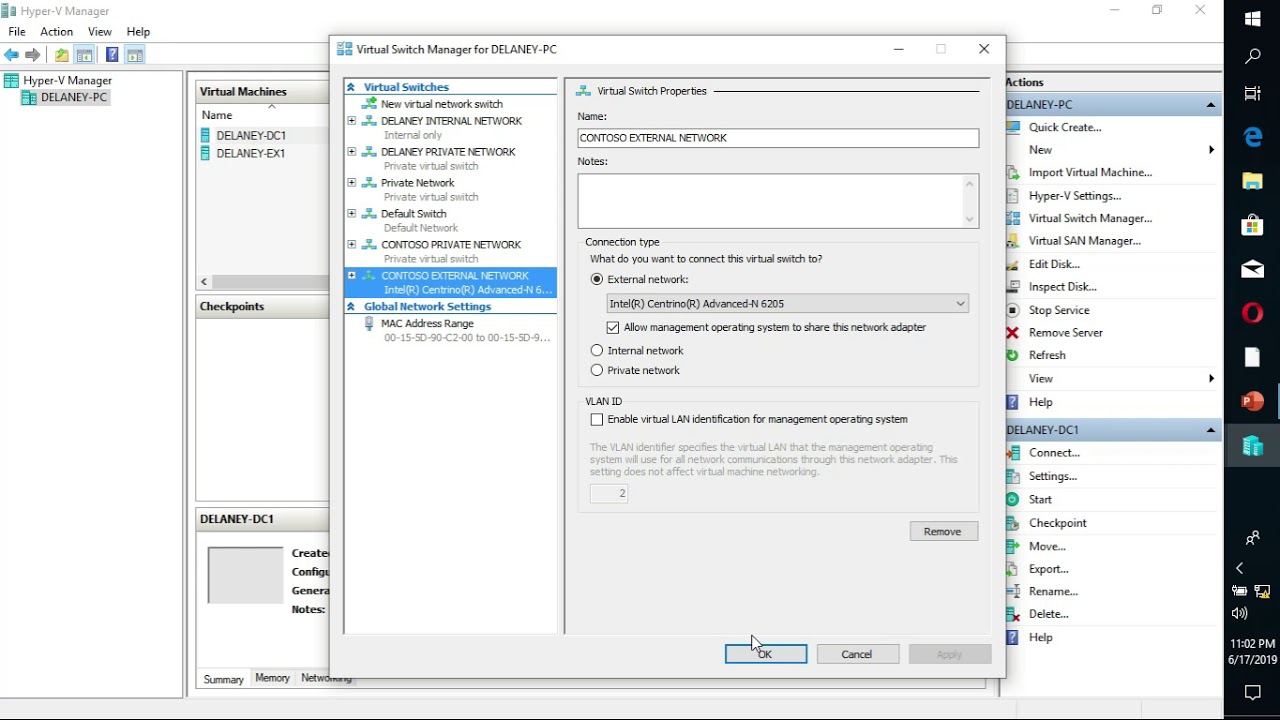Select MAC Address Range setting
1280x720 pixels.
427,324
